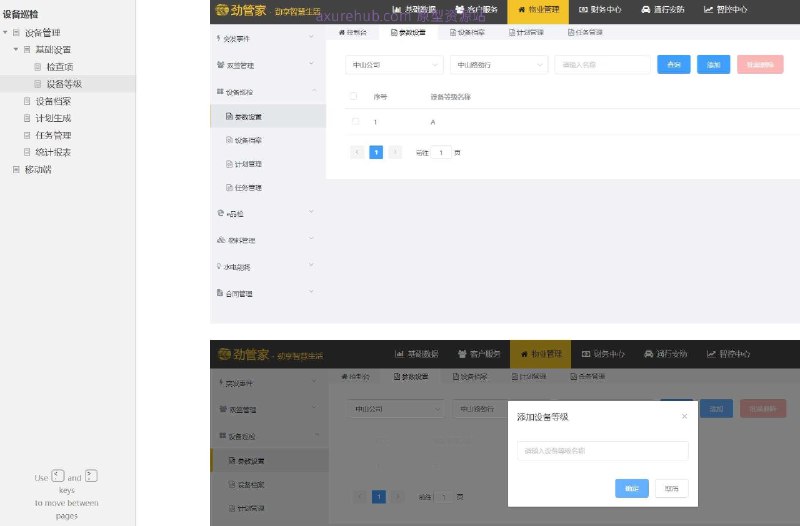Click 设备档案 file icon in upper sidebar

[229, 140]
